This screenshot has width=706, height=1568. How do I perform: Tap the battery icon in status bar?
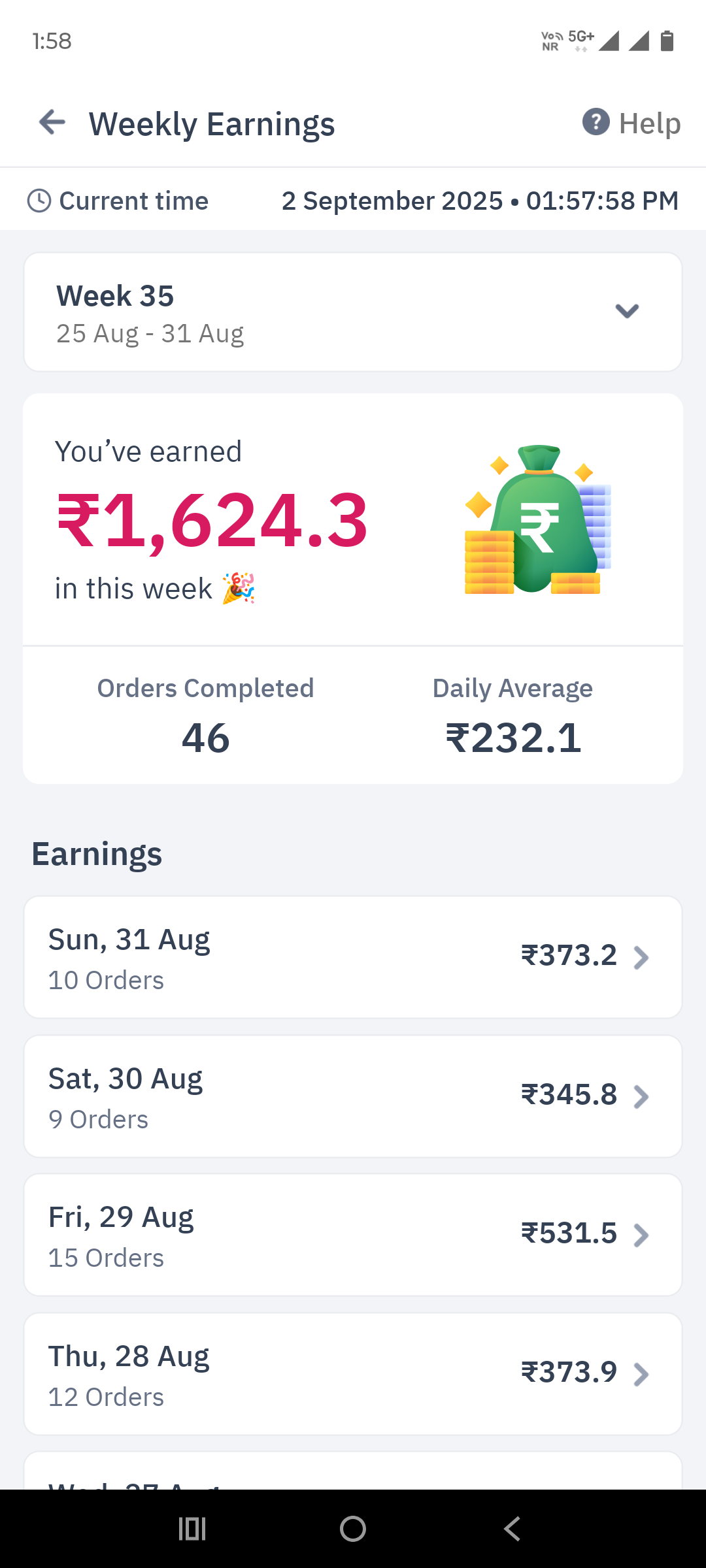click(x=667, y=41)
